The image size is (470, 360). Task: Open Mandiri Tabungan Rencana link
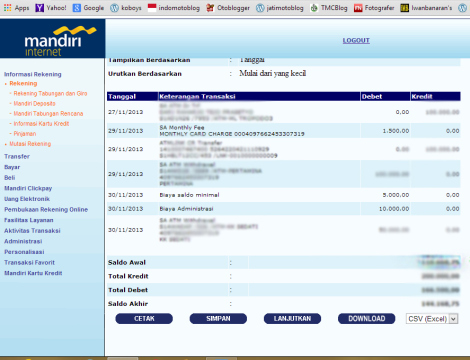48,113
